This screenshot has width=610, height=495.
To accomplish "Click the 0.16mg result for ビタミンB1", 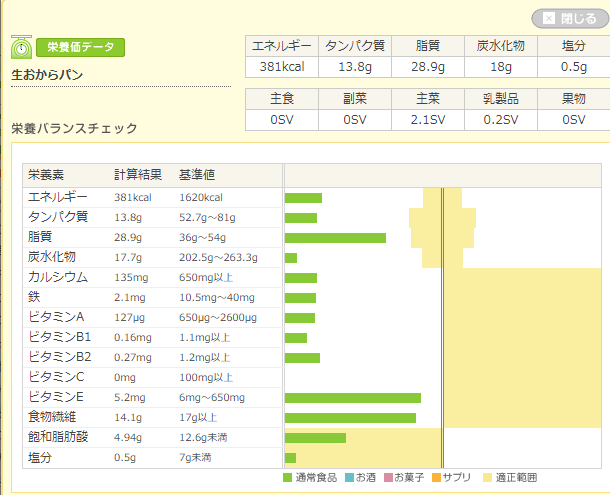I will pyautogui.click(x=133, y=338).
